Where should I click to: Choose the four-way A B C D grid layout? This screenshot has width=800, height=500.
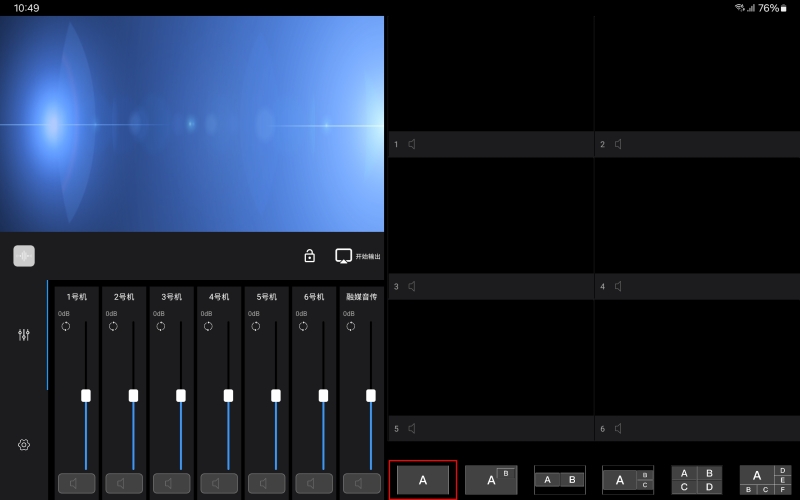(696, 480)
